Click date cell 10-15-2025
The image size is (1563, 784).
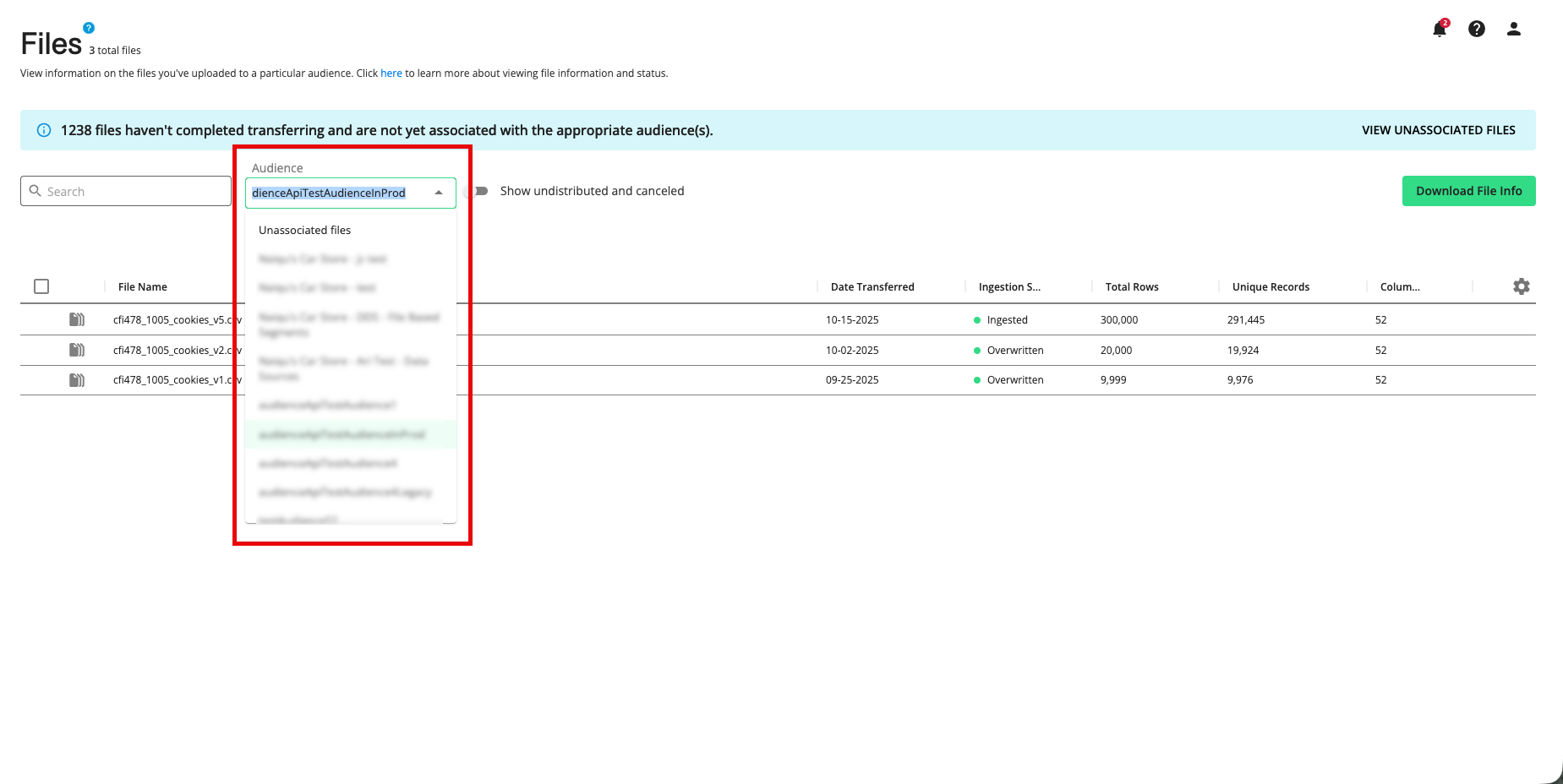pyautogui.click(x=852, y=320)
